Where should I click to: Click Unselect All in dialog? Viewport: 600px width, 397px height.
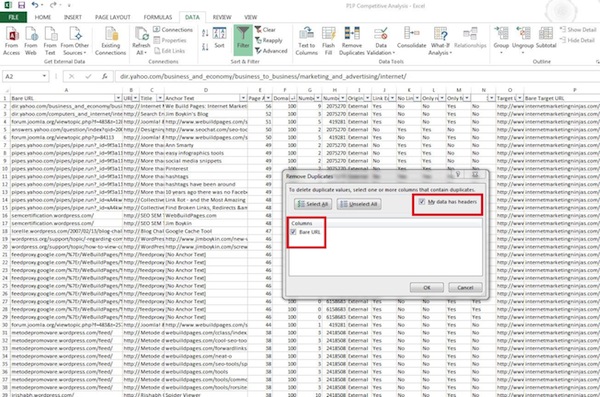(x=359, y=204)
